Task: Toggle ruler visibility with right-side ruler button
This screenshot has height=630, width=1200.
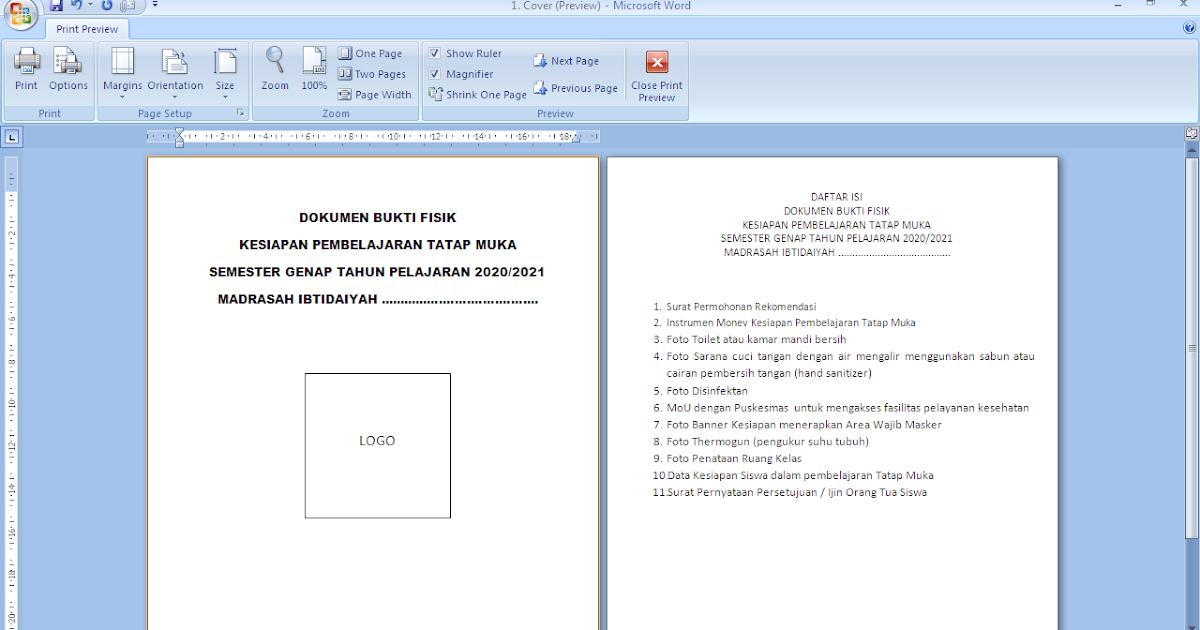Action: 1190,131
